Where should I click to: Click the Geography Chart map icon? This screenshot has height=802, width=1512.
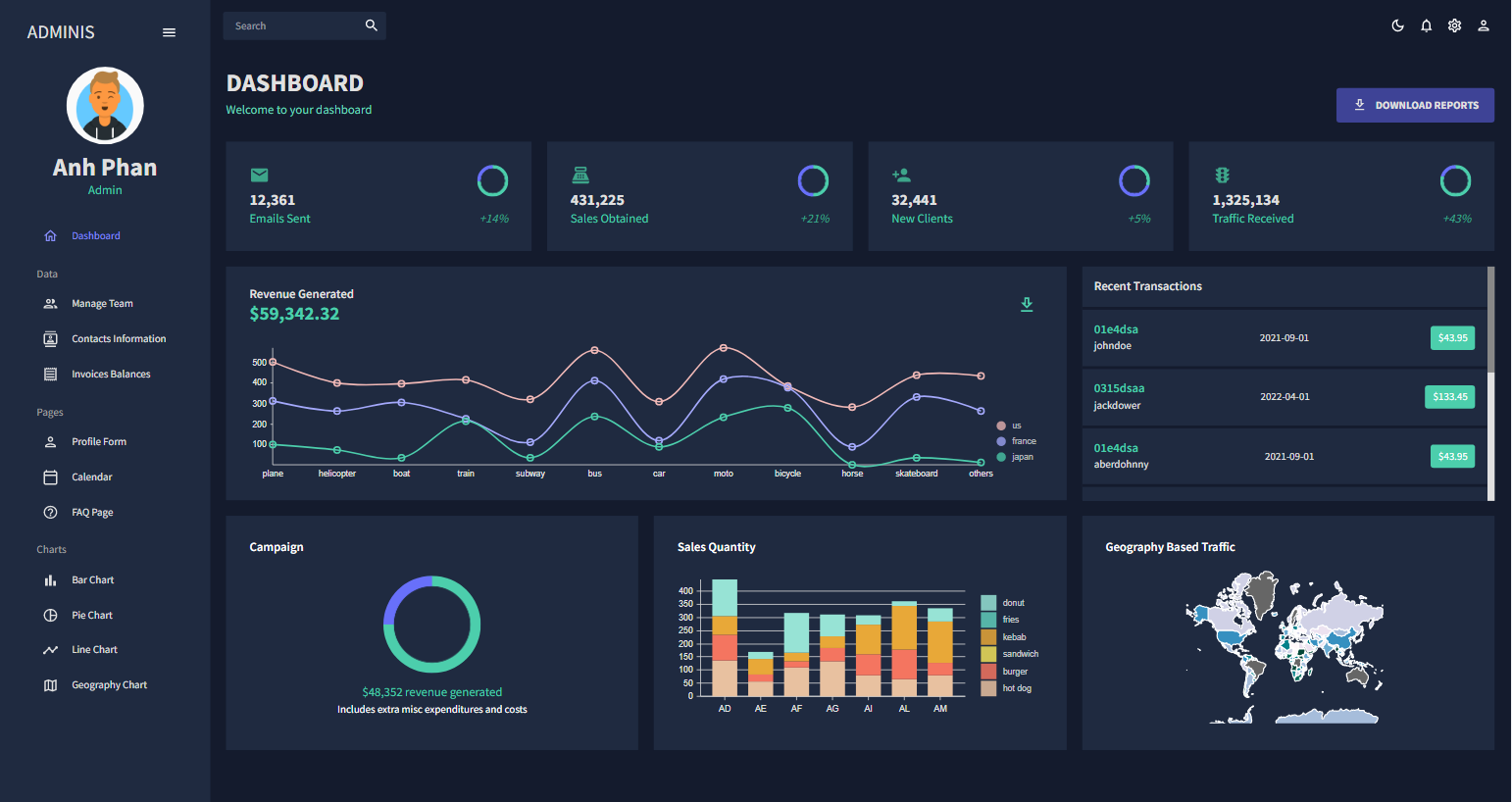50,684
